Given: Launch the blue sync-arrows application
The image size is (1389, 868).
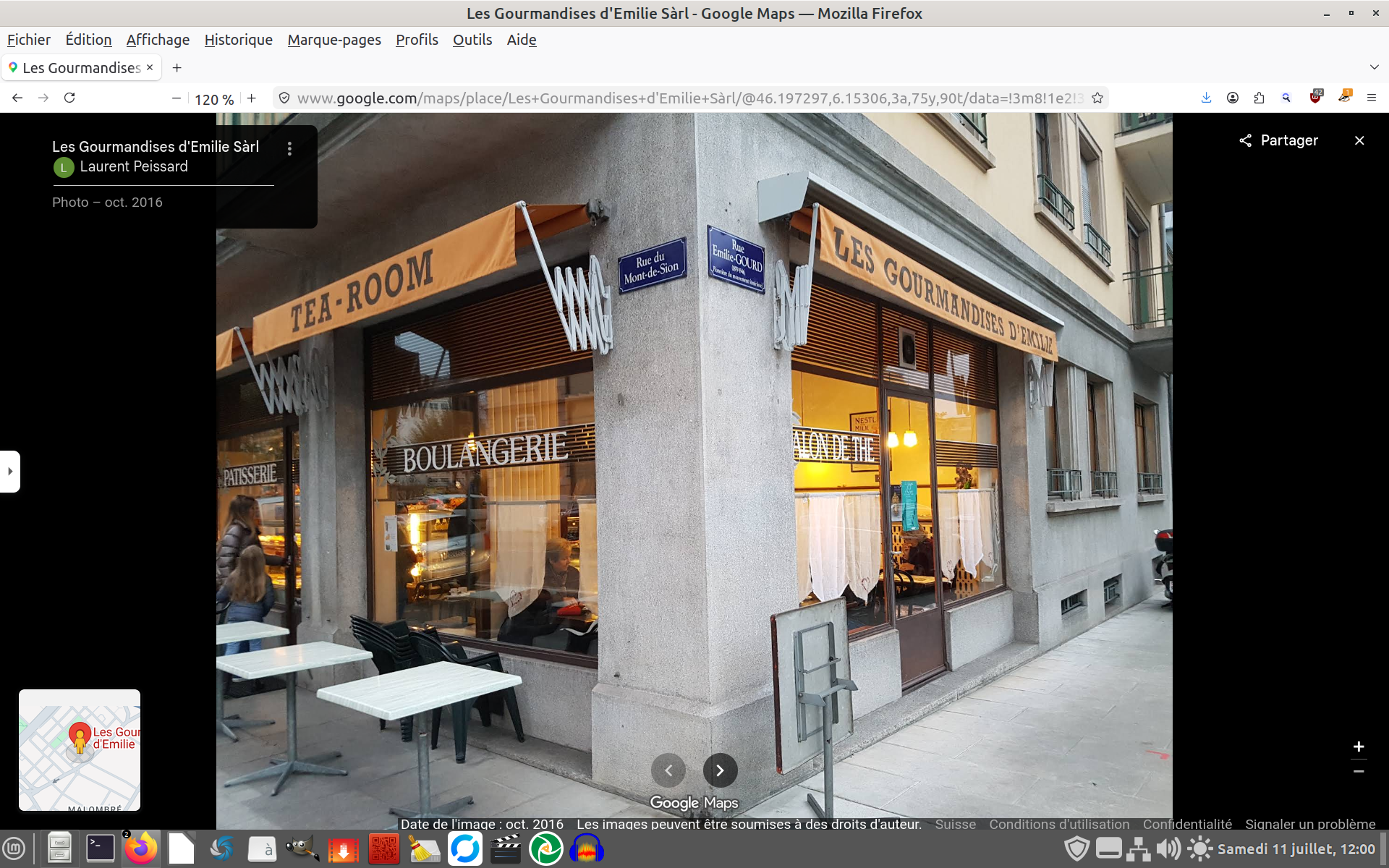Looking at the screenshot, I should click(x=464, y=848).
